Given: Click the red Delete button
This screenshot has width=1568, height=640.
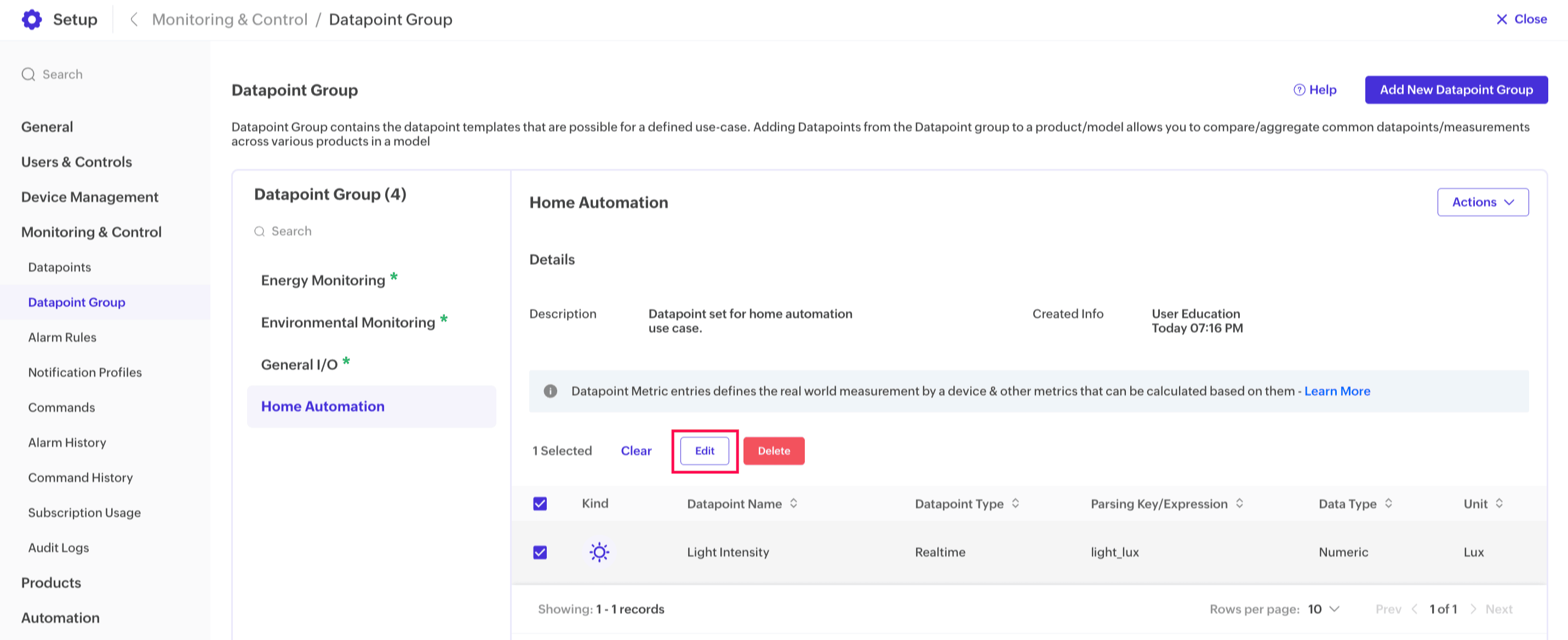Looking at the screenshot, I should (773, 450).
